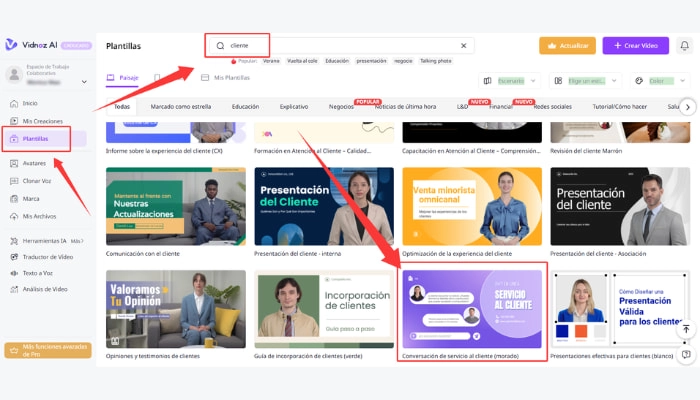Click the user avatar icon

tap(14, 74)
